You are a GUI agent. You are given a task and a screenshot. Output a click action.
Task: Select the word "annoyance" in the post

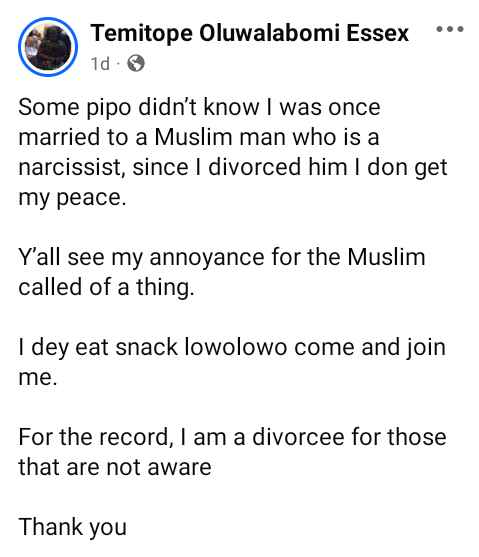click(207, 258)
